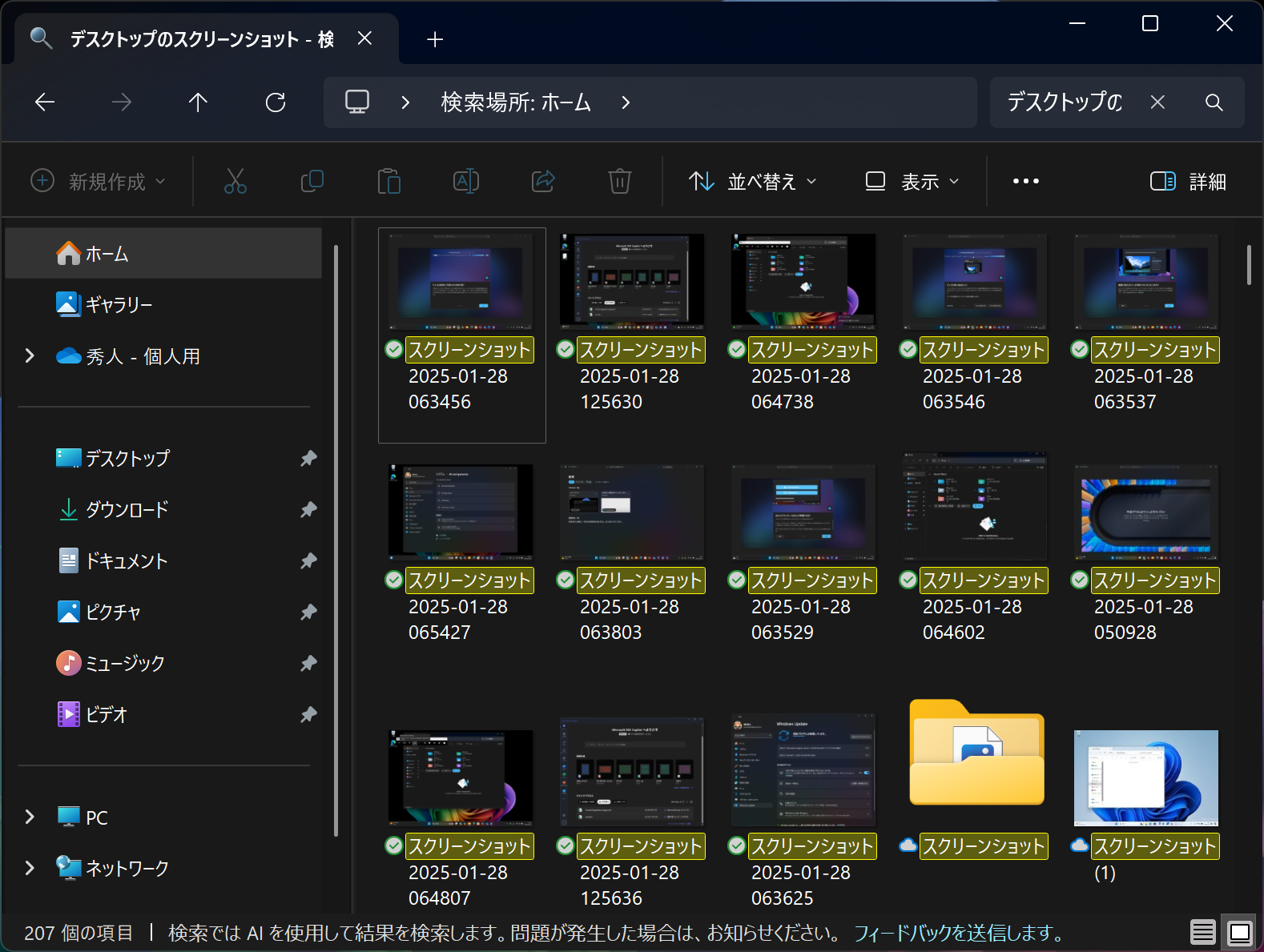Click the Copy icon in toolbar
The width and height of the screenshot is (1264, 952).
click(312, 182)
